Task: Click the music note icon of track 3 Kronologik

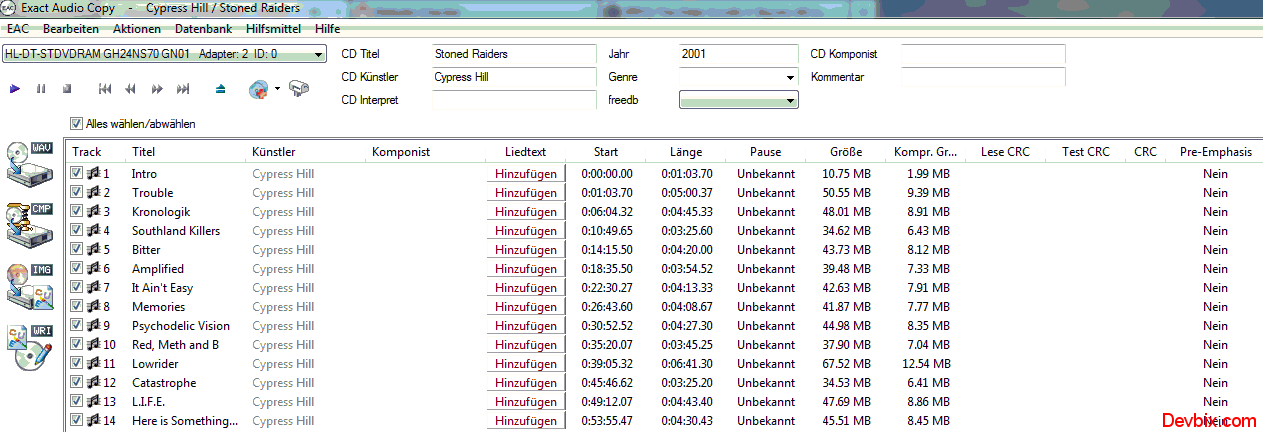Action: click(x=93, y=212)
